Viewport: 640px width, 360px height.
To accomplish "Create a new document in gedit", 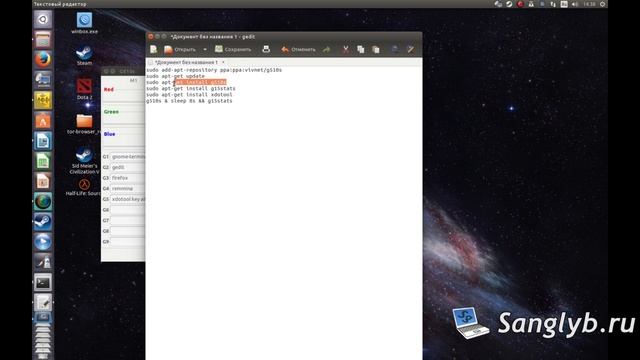I will 153,49.
